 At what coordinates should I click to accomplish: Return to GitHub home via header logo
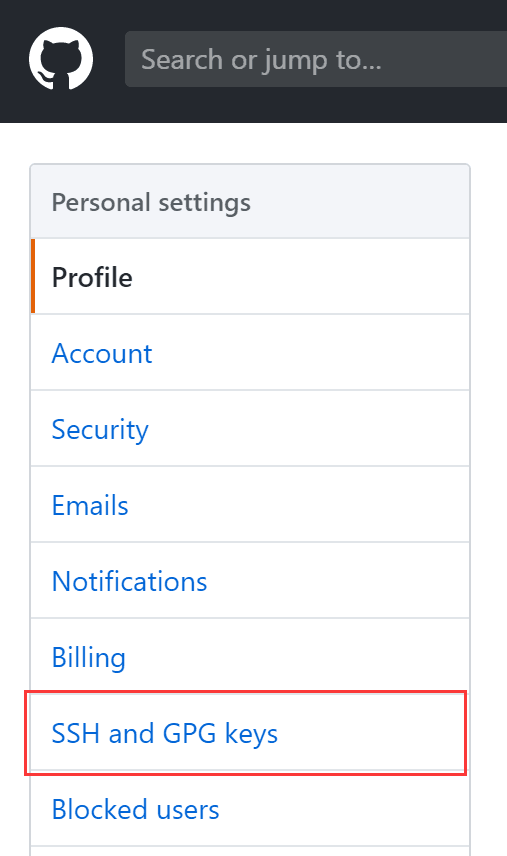coord(61,58)
